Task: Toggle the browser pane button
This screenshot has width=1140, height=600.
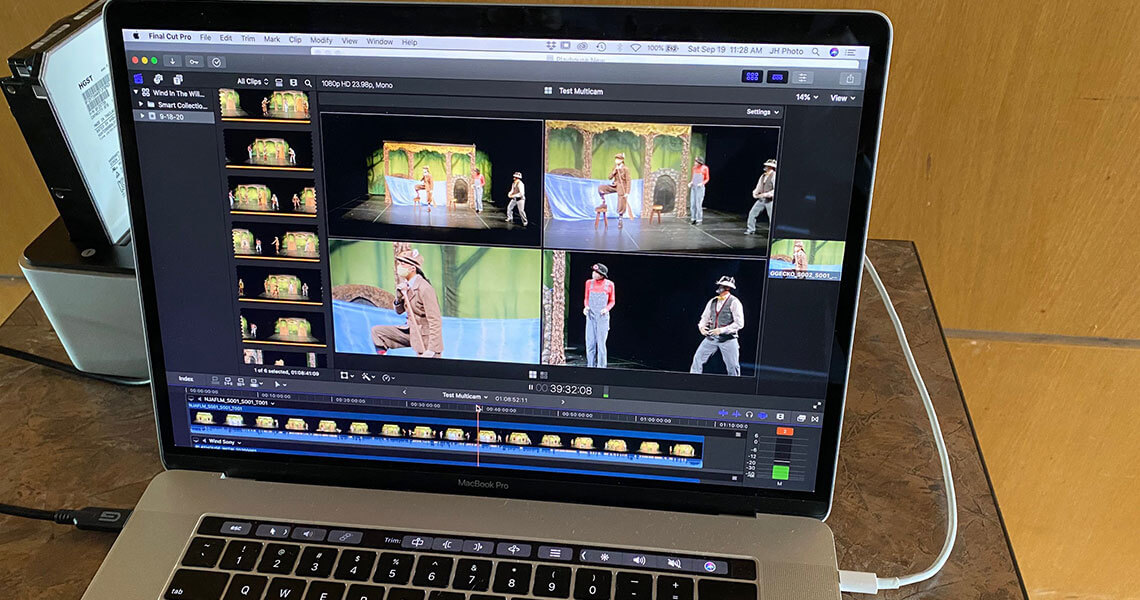Action: (752, 76)
